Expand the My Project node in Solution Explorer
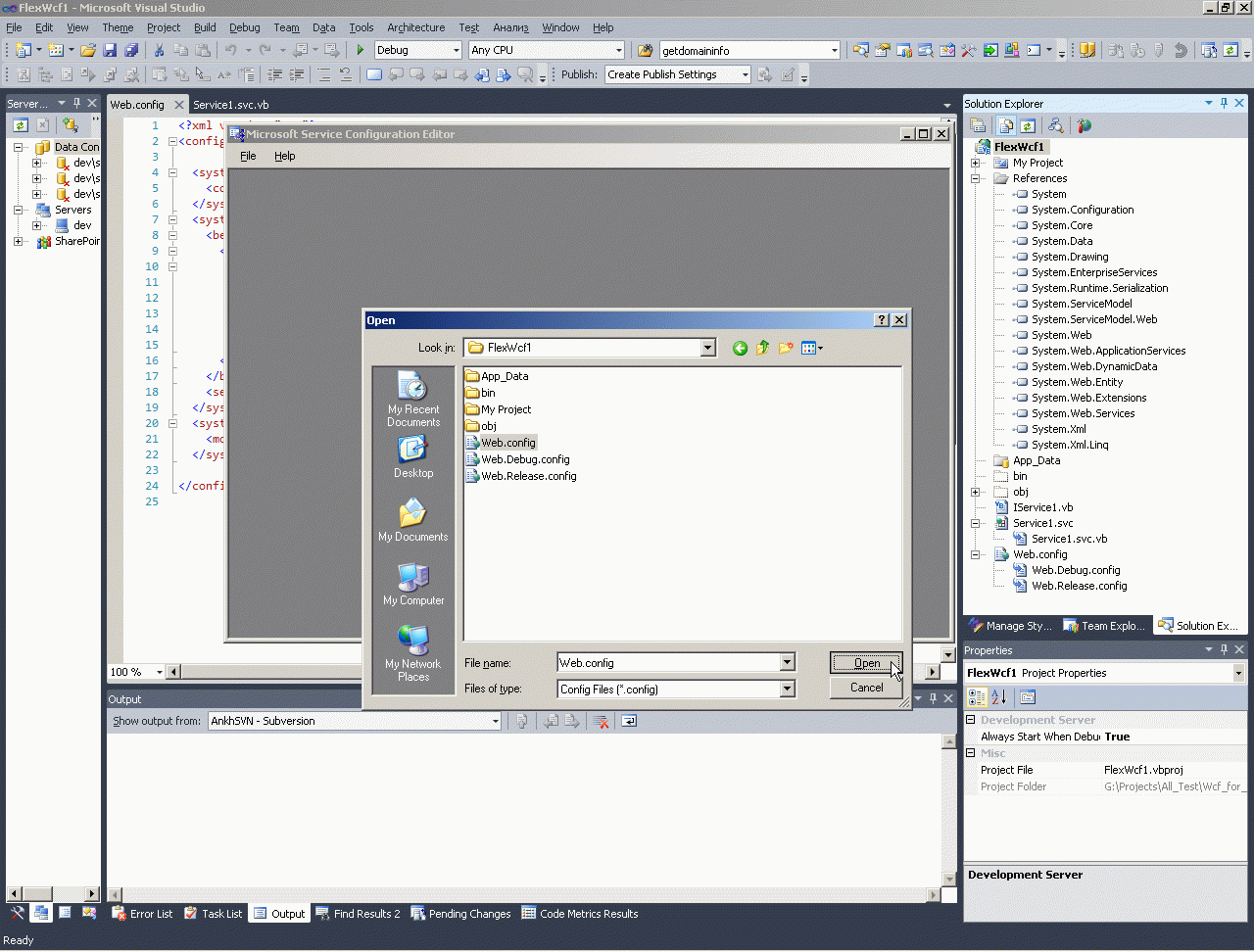 point(976,164)
